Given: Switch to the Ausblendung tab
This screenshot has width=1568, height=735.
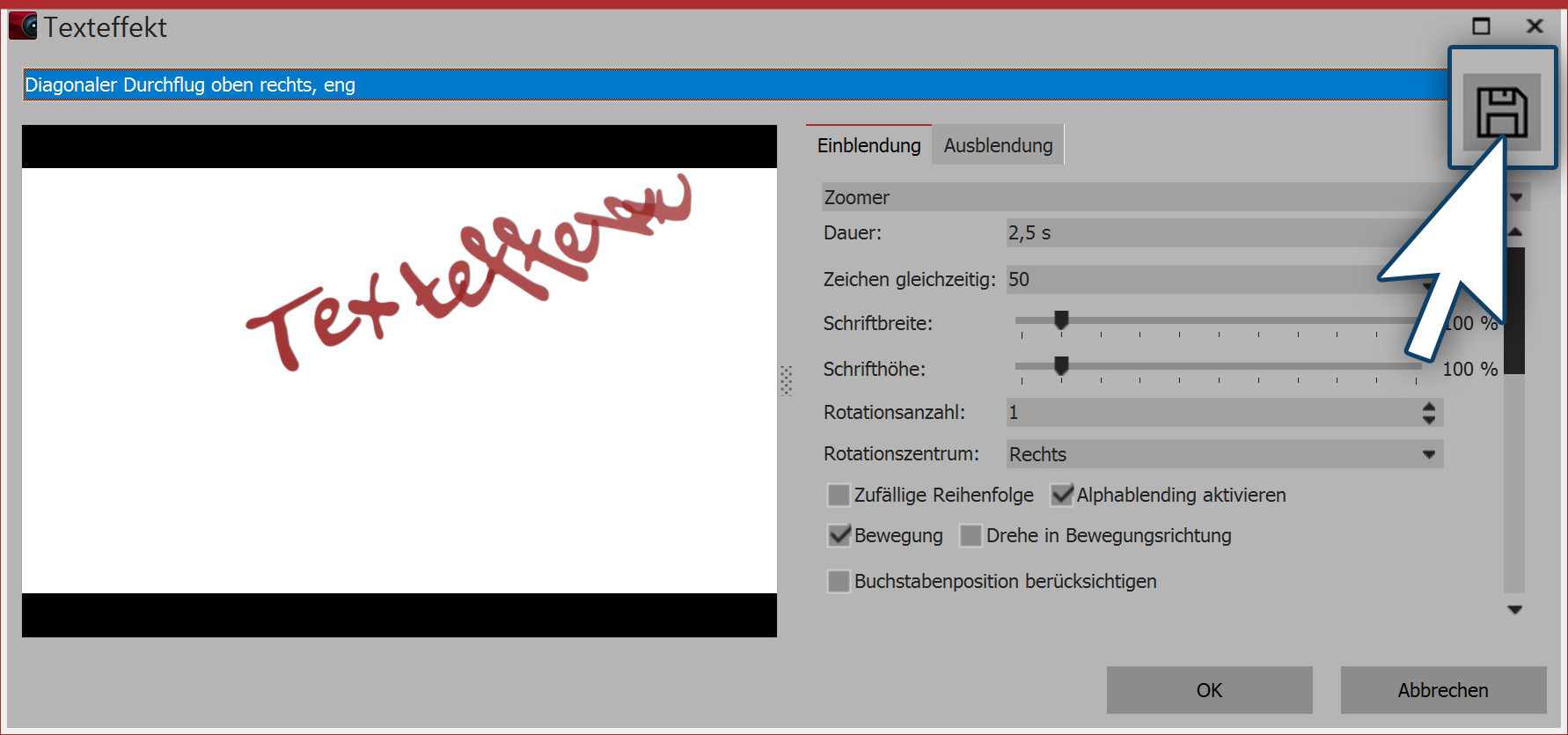Looking at the screenshot, I should pyautogui.click(x=998, y=145).
